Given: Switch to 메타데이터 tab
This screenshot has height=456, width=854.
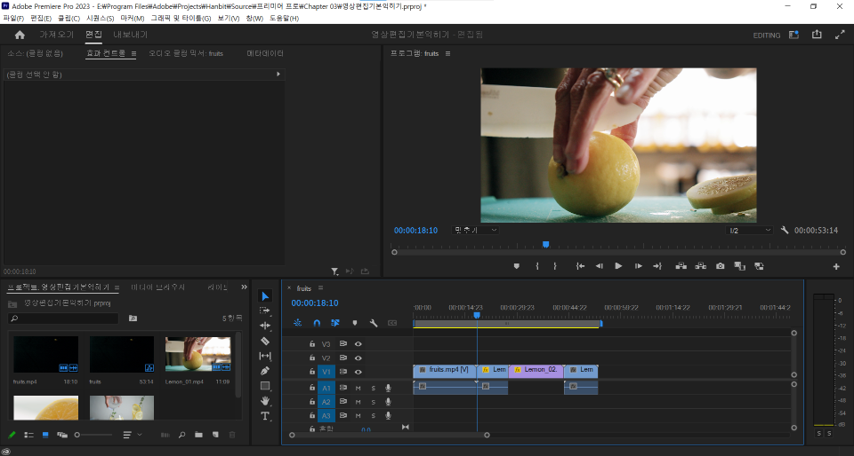Looking at the screenshot, I should (265, 53).
